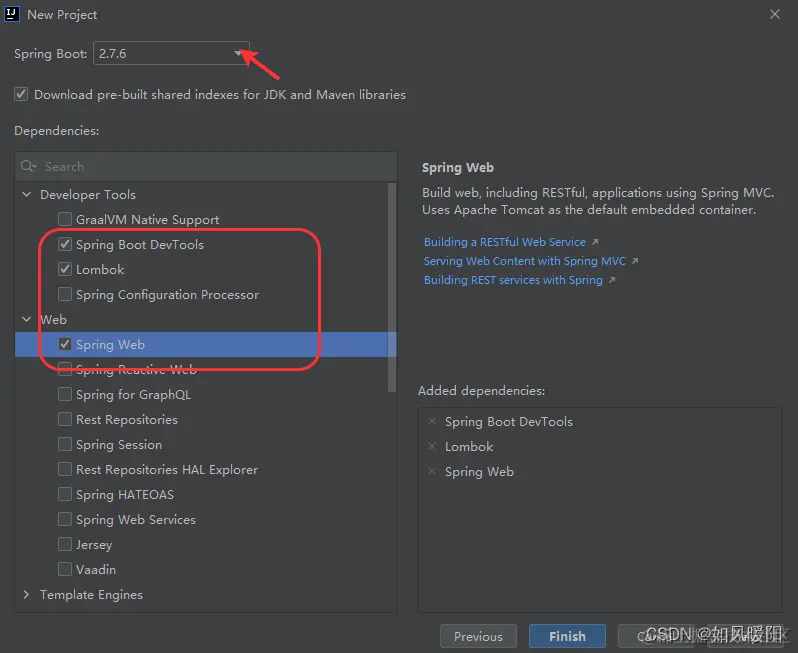Click Lombok in Added dependencies list

tap(469, 446)
